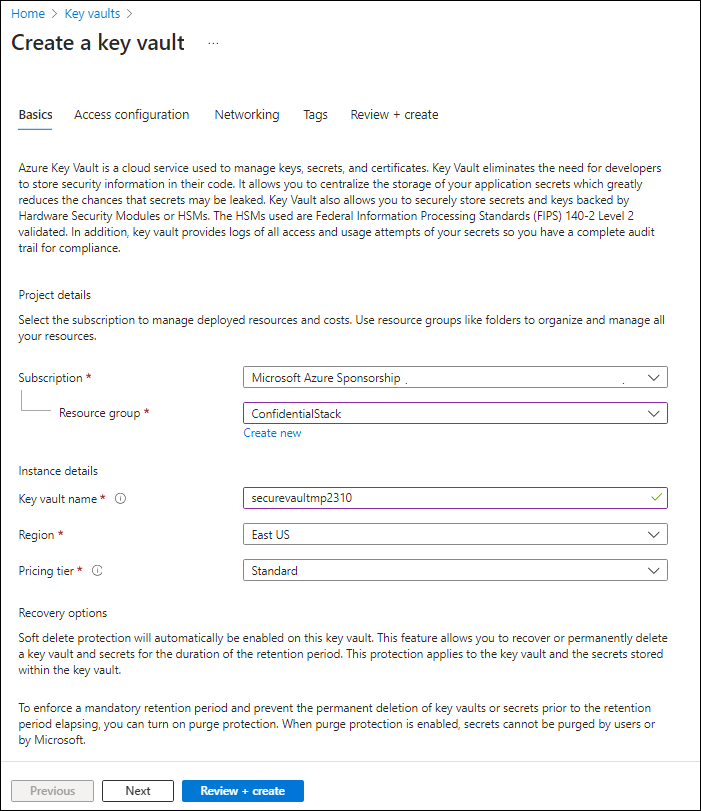
Task: Expand the Pricing tier dropdown
Action: [x=655, y=570]
